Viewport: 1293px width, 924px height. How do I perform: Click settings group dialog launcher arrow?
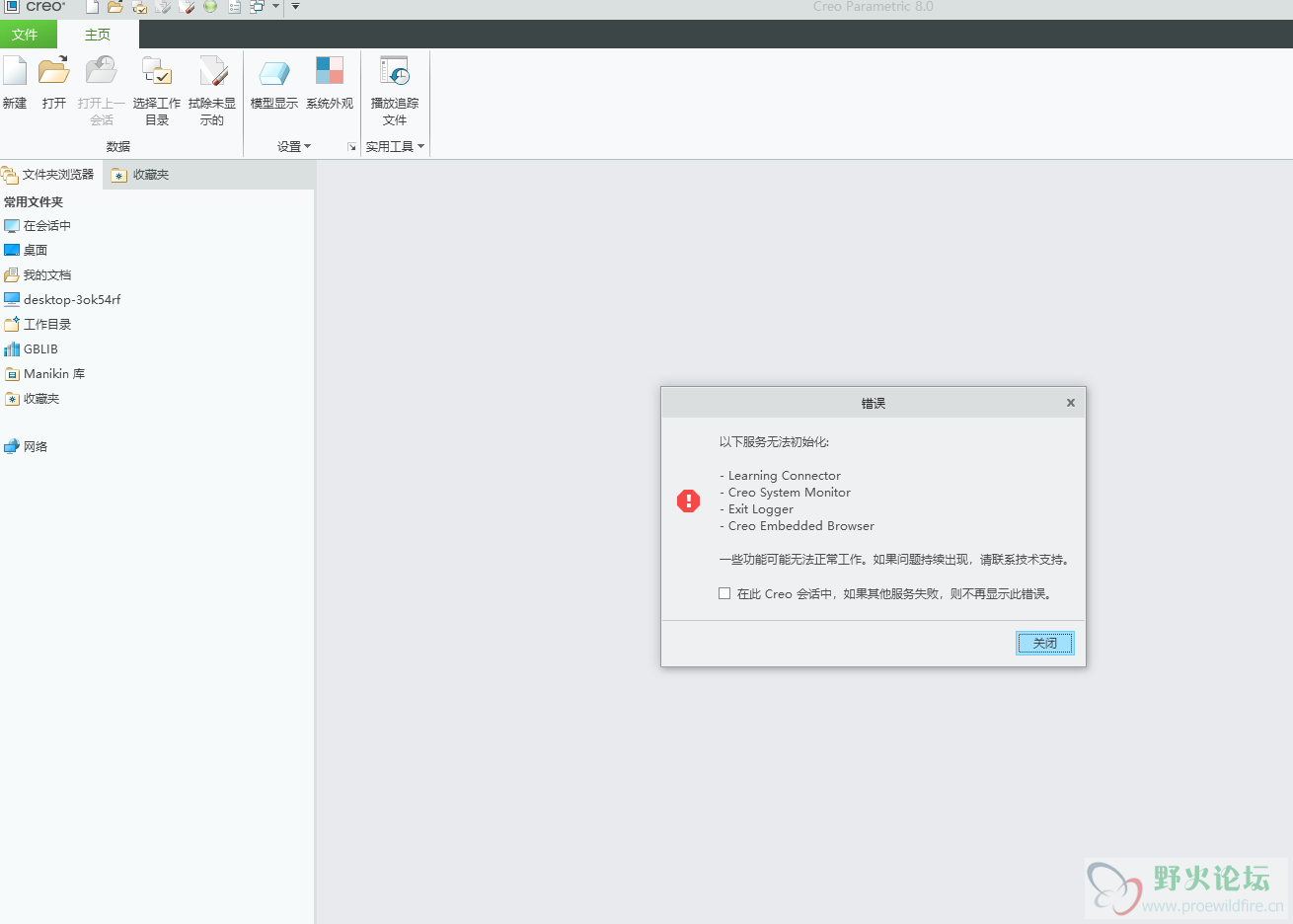351,147
